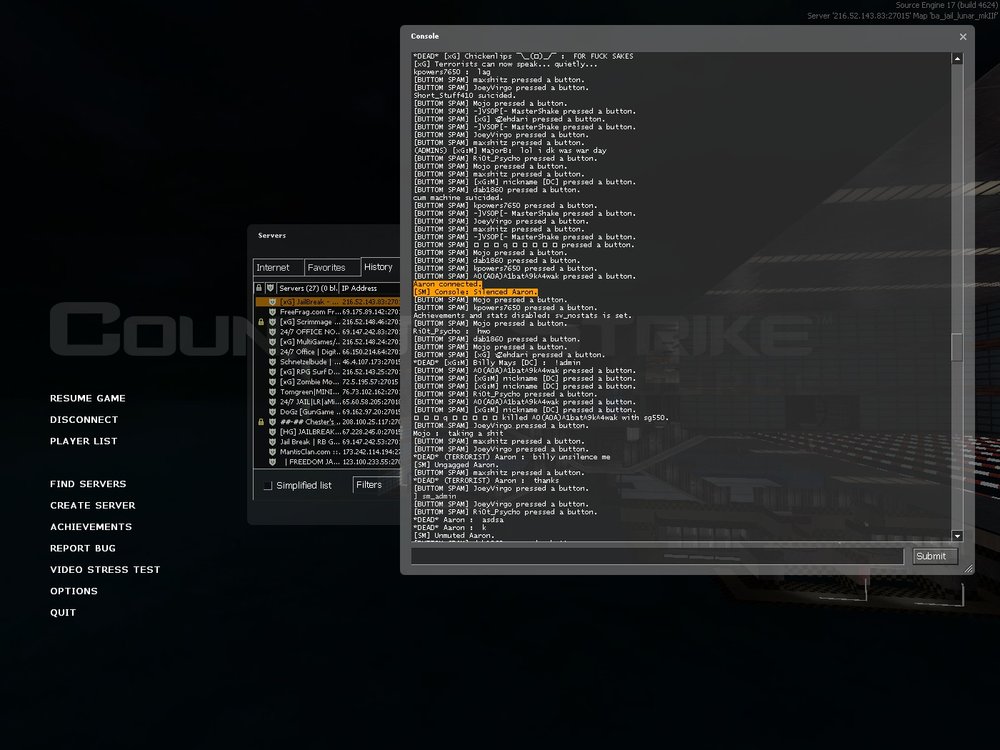Click the console scrollbar thumb
1000x750 pixels.
[x=957, y=347]
